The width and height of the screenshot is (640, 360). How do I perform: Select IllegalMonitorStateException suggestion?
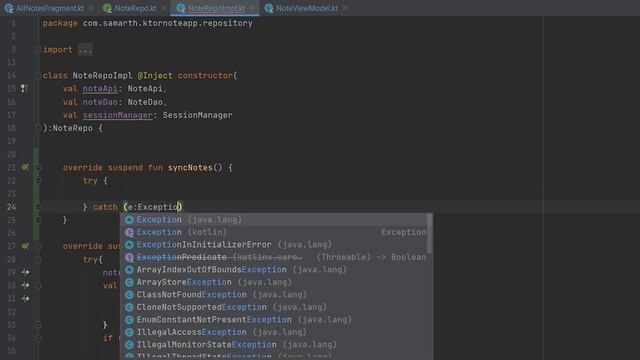click(274, 344)
